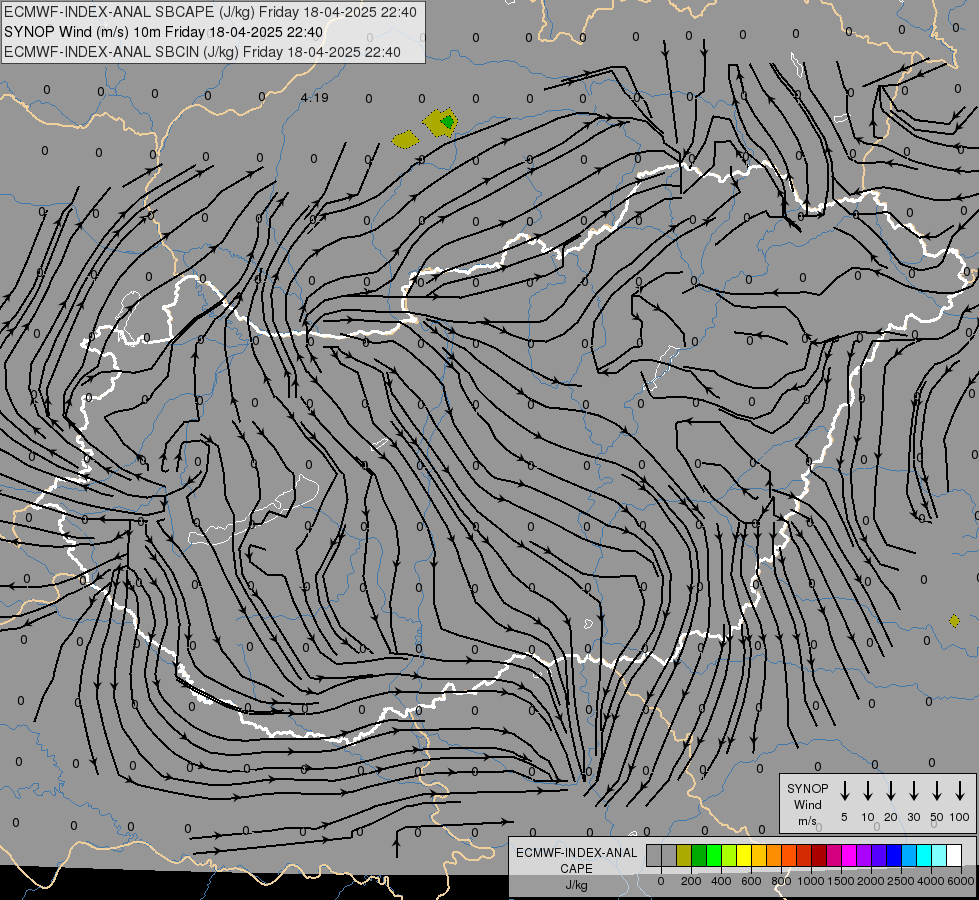Click the 'SYNOP' label in wind legend

(x=807, y=788)
